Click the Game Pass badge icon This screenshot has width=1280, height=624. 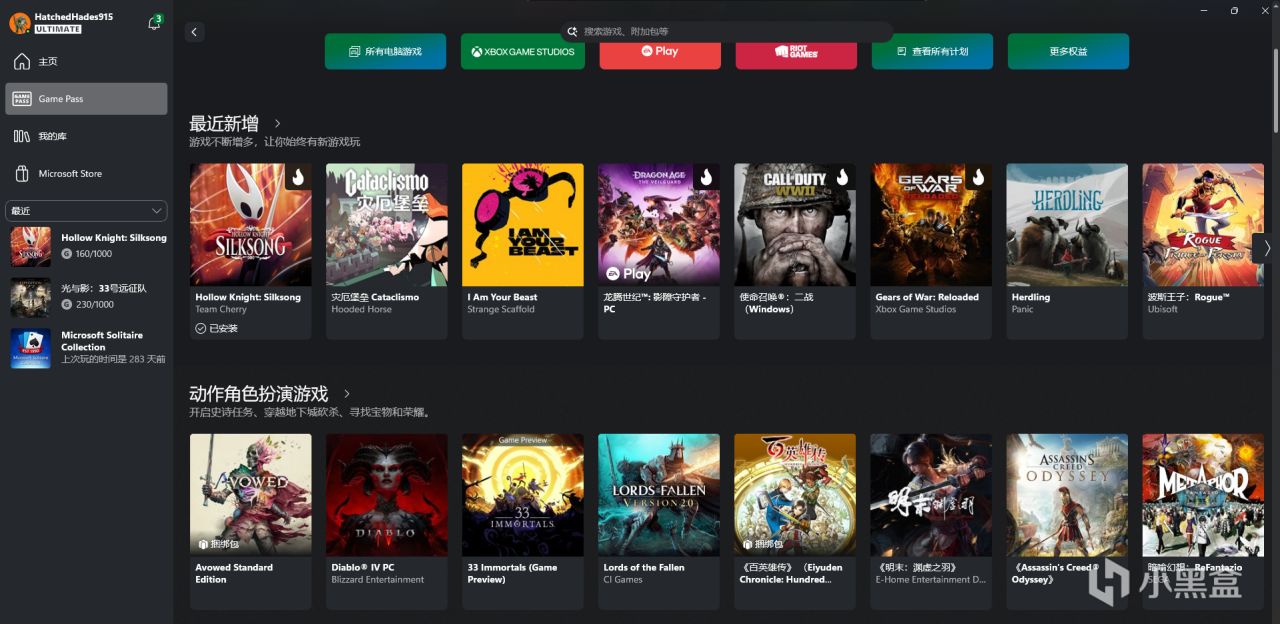[x=22, y=99]
